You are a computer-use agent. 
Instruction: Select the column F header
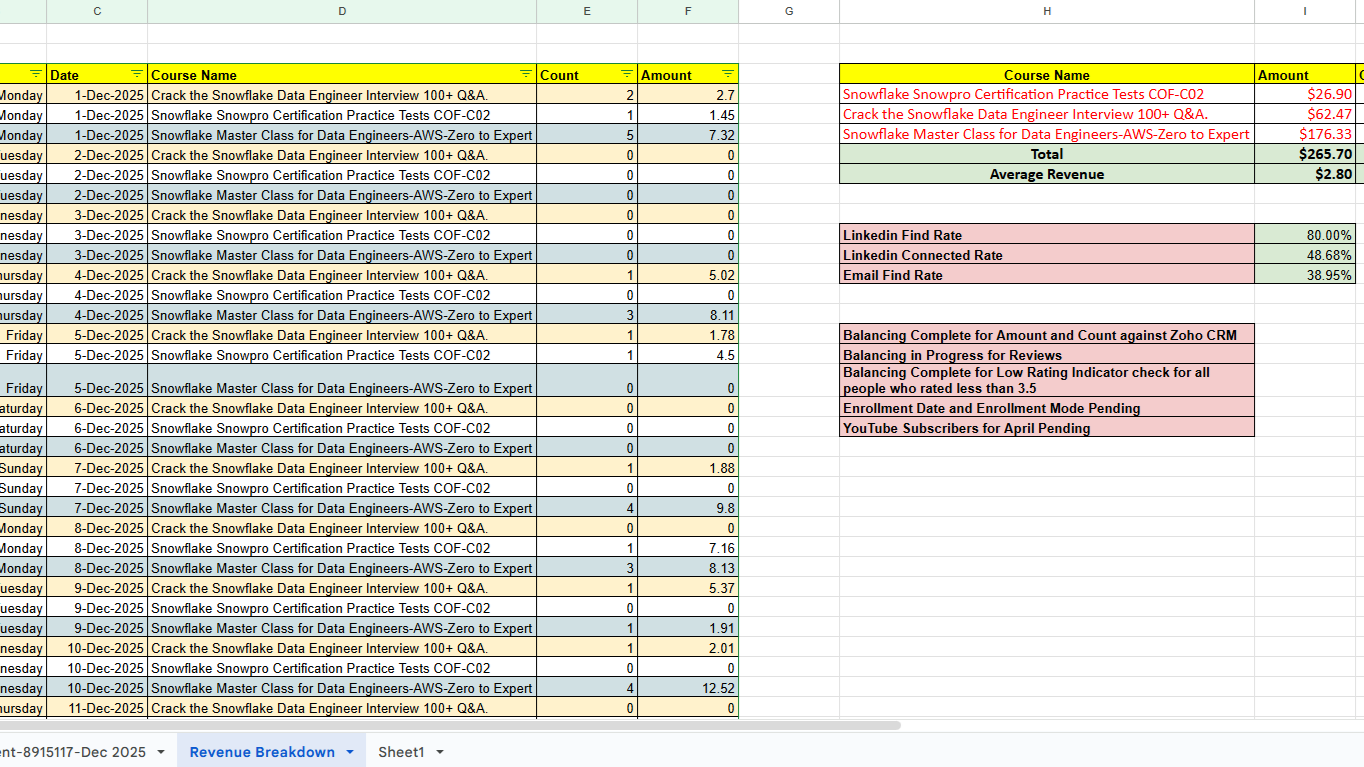[687, 11]
